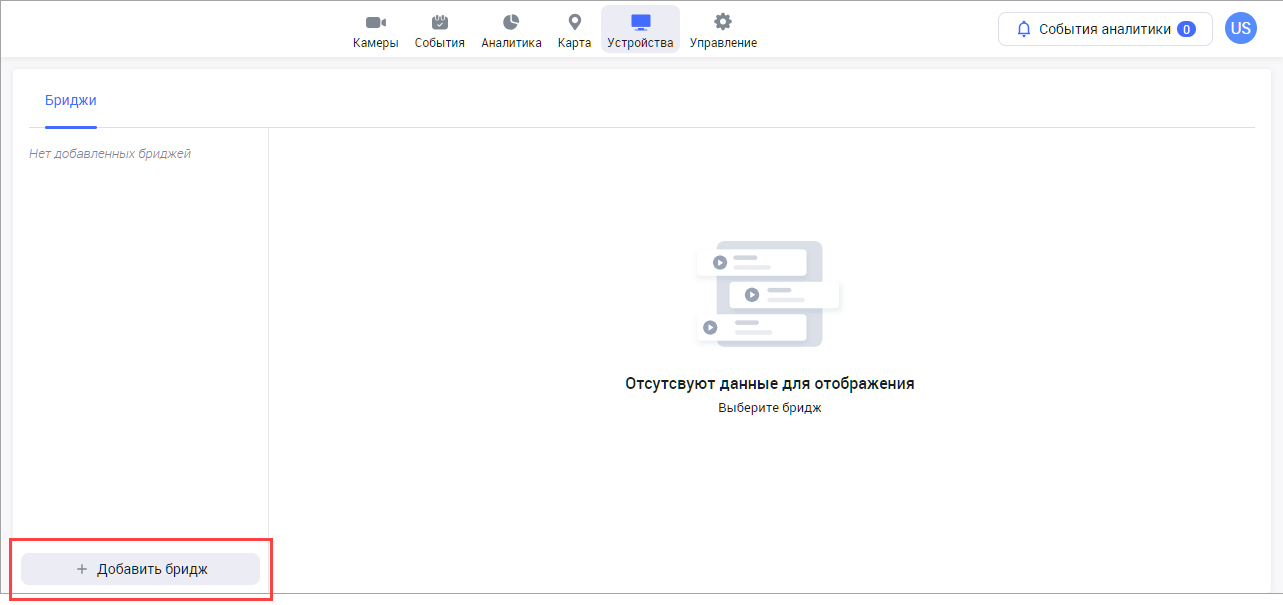Click the Устройства monitor icon

640,22
